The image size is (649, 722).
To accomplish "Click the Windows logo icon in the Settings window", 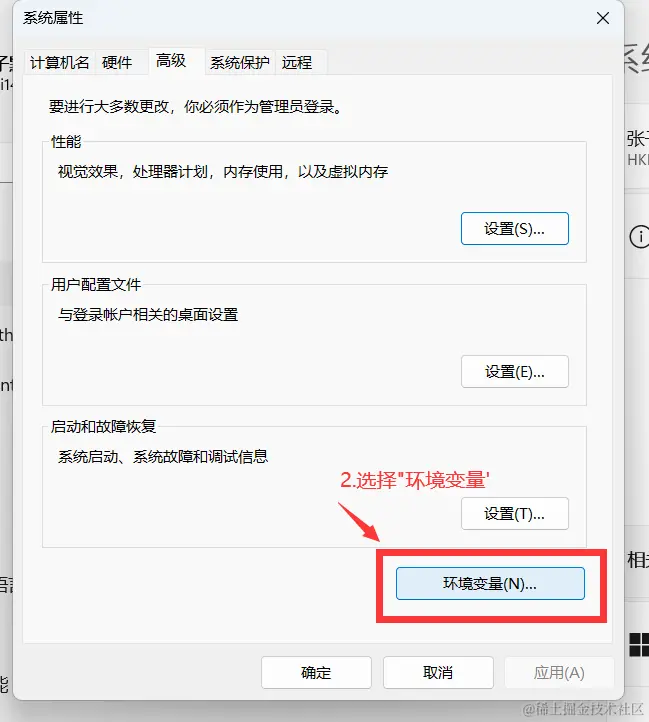I will coord(639,644).
